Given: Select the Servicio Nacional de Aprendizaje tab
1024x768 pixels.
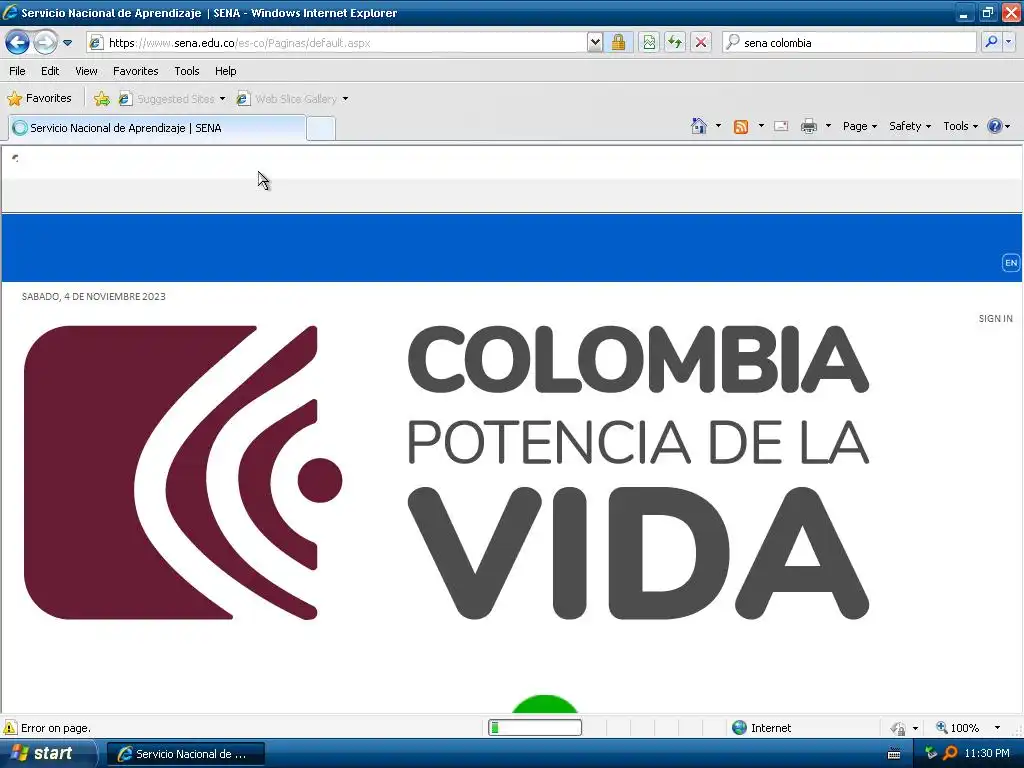Looking at the screenshot, I should tap(157, 128).
